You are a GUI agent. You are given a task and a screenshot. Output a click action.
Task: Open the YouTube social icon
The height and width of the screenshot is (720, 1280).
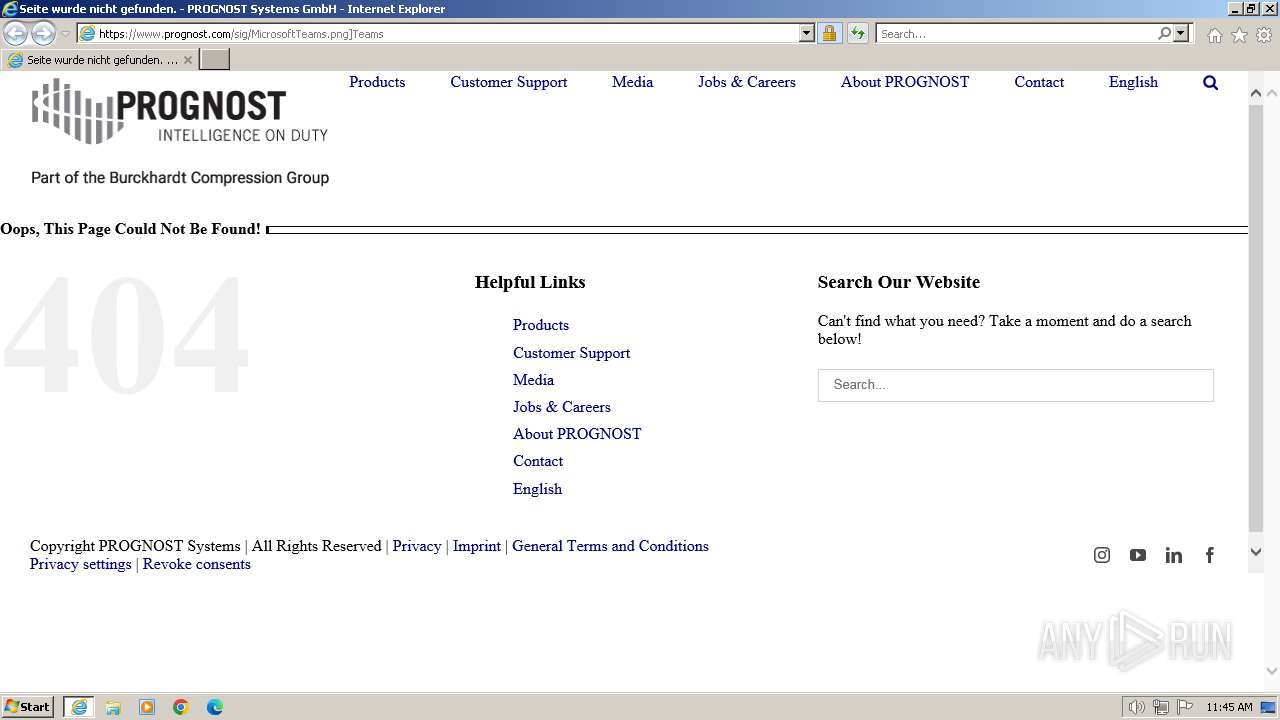pos(1138,555)
